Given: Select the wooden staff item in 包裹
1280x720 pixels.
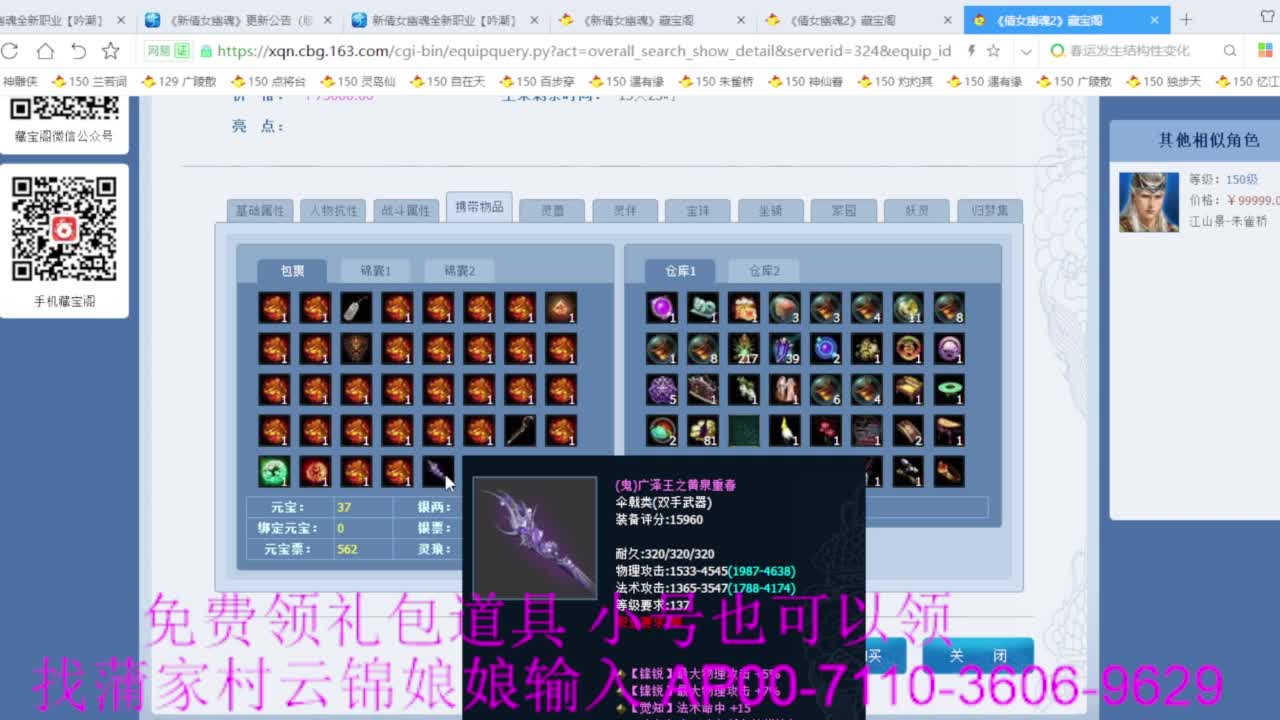Looking at the screenshot, I should 520,431.
